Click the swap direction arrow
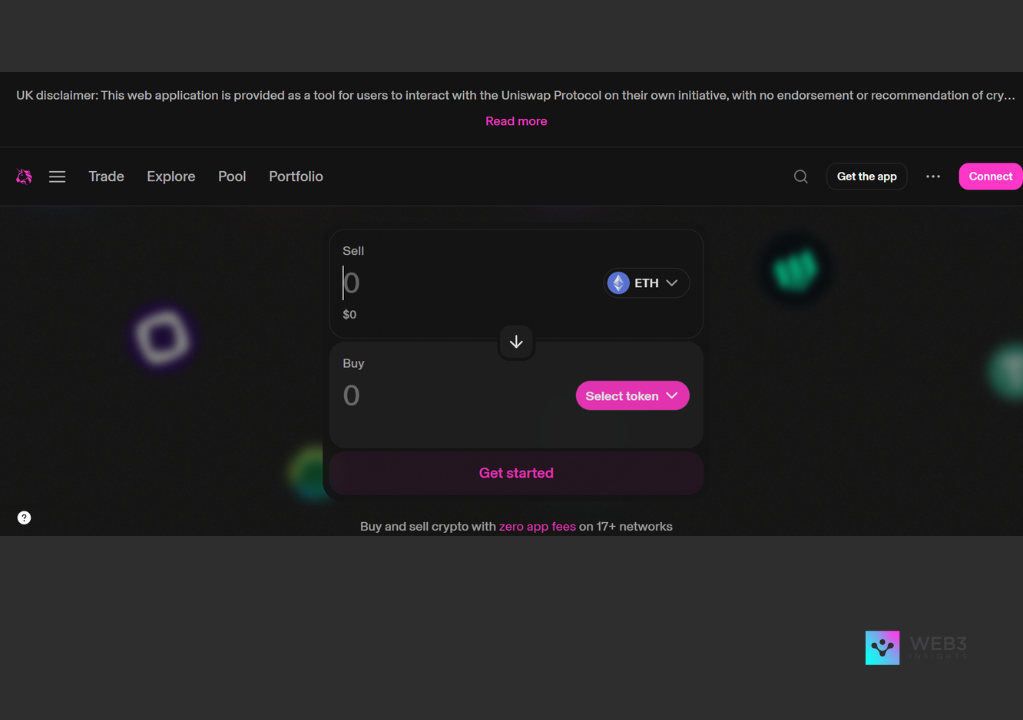Image resolution: width=1023 pixels, height=720 pixels. (516, 342)
